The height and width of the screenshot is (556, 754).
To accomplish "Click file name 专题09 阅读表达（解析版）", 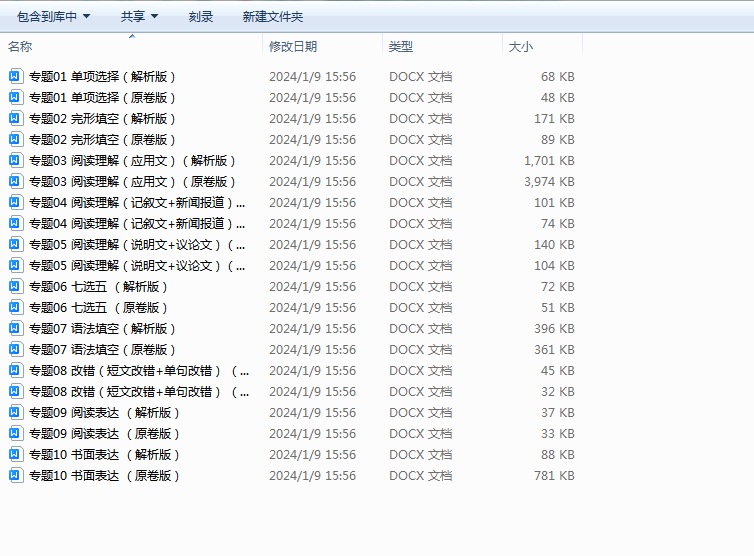I will pyautogui.click(x=105, y=413).
